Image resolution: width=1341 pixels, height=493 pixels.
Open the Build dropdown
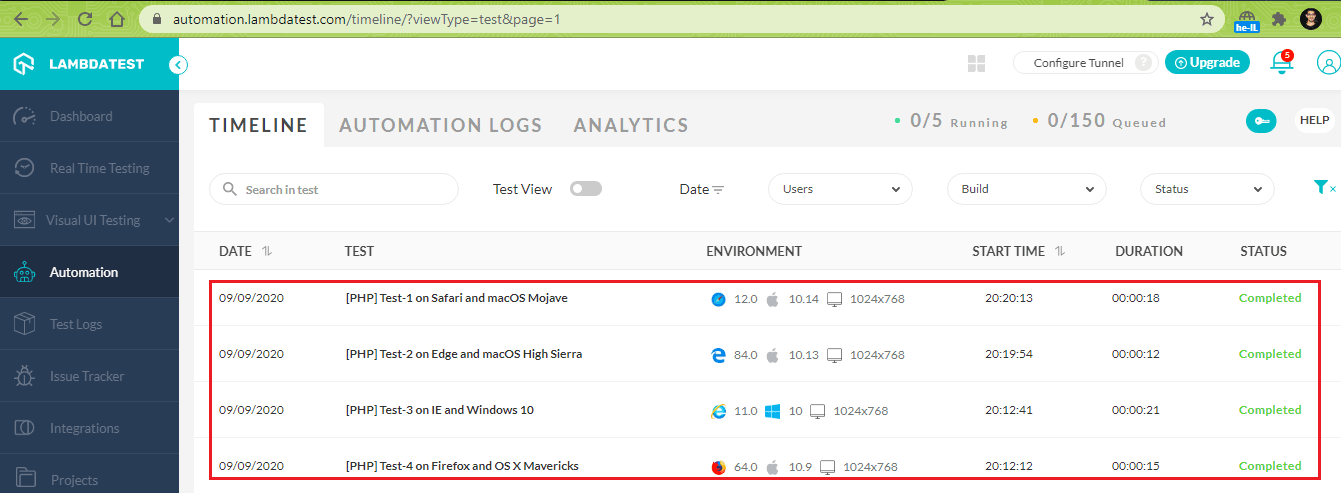tap(1027, 189)
